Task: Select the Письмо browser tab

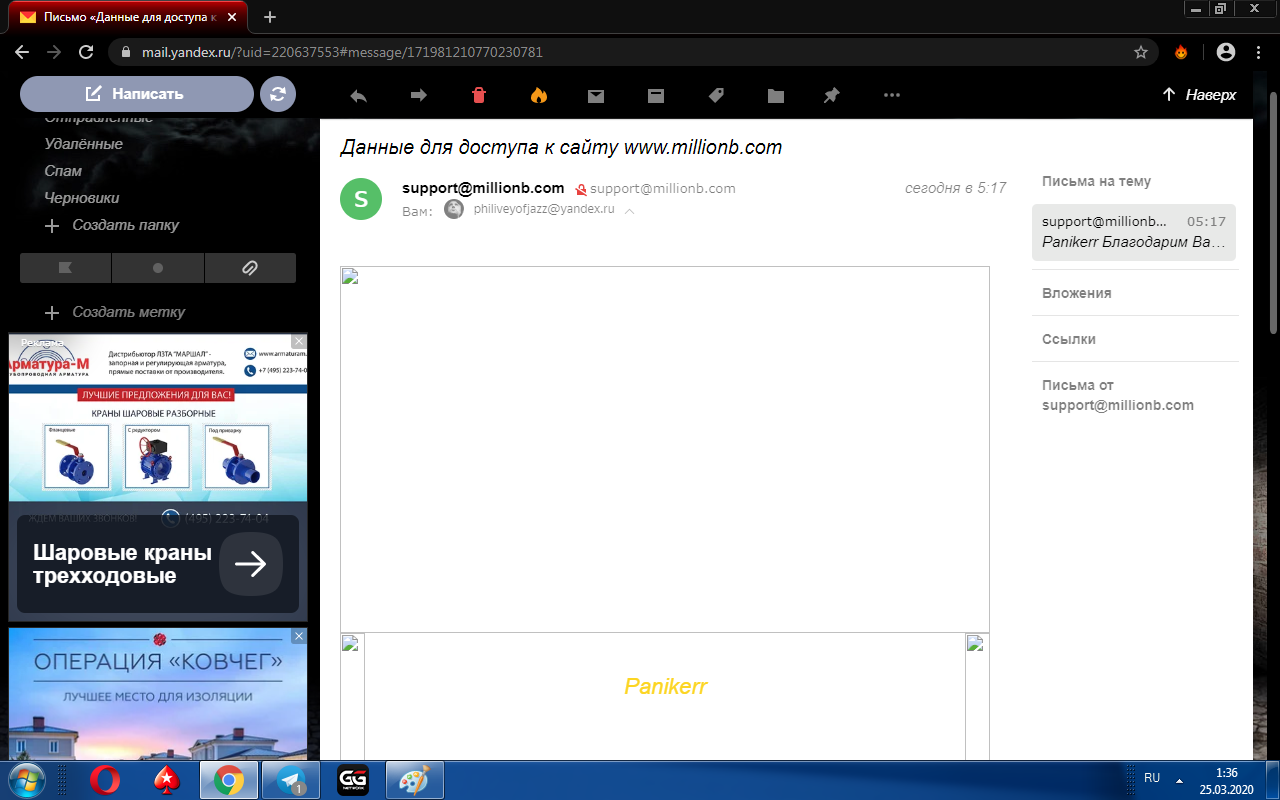Action: 128,17
